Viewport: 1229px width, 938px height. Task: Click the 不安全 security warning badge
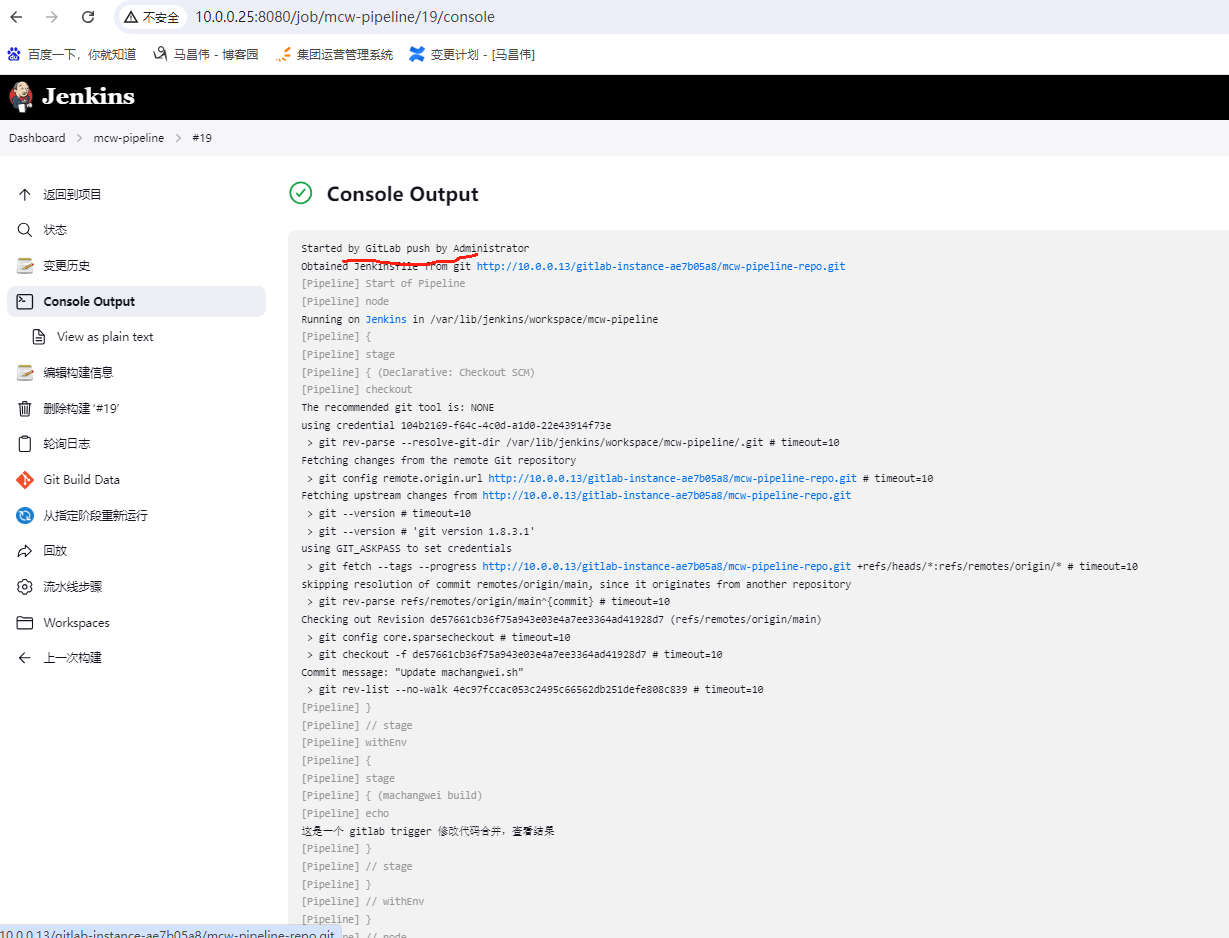coord(152,17)
